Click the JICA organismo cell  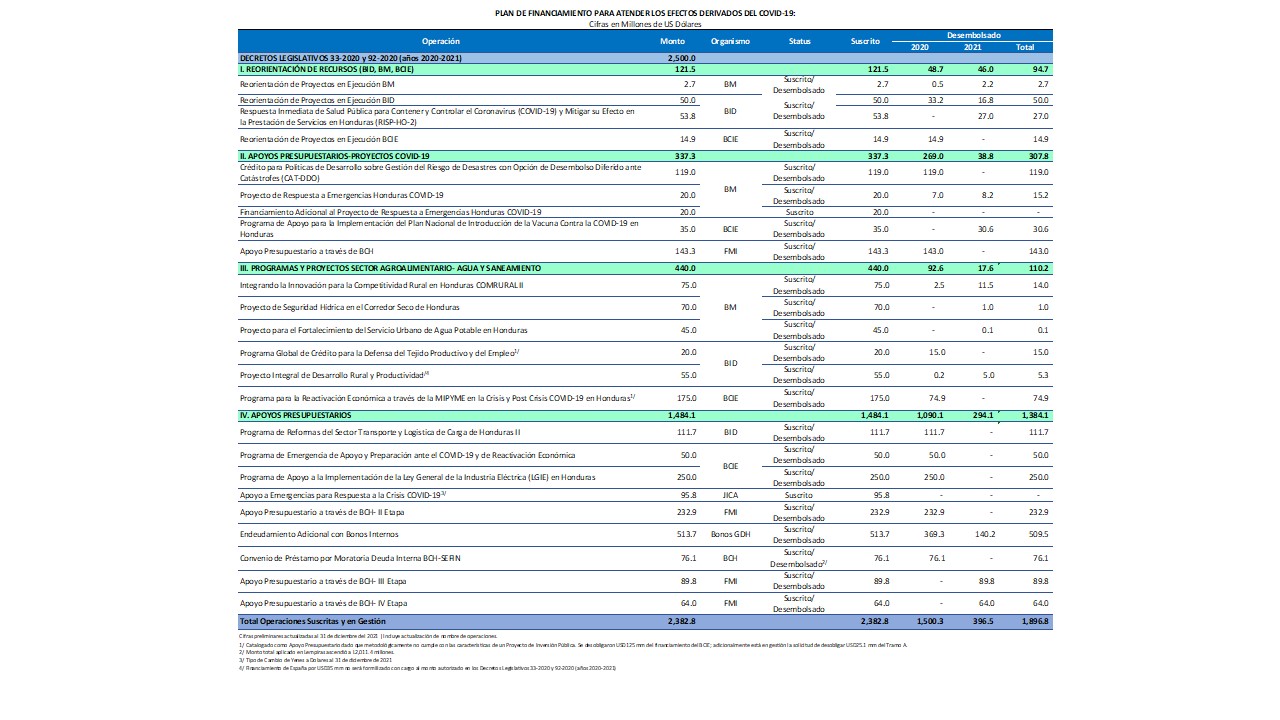(x=730, y=495)
